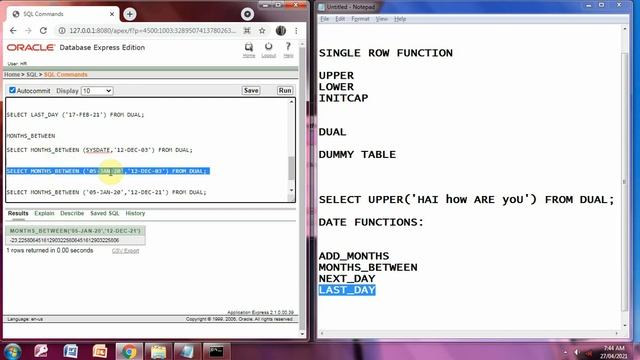
Task: Click NEXT_DAY text in Notepad
Action: pyautogui.click(x=347, y=279)
